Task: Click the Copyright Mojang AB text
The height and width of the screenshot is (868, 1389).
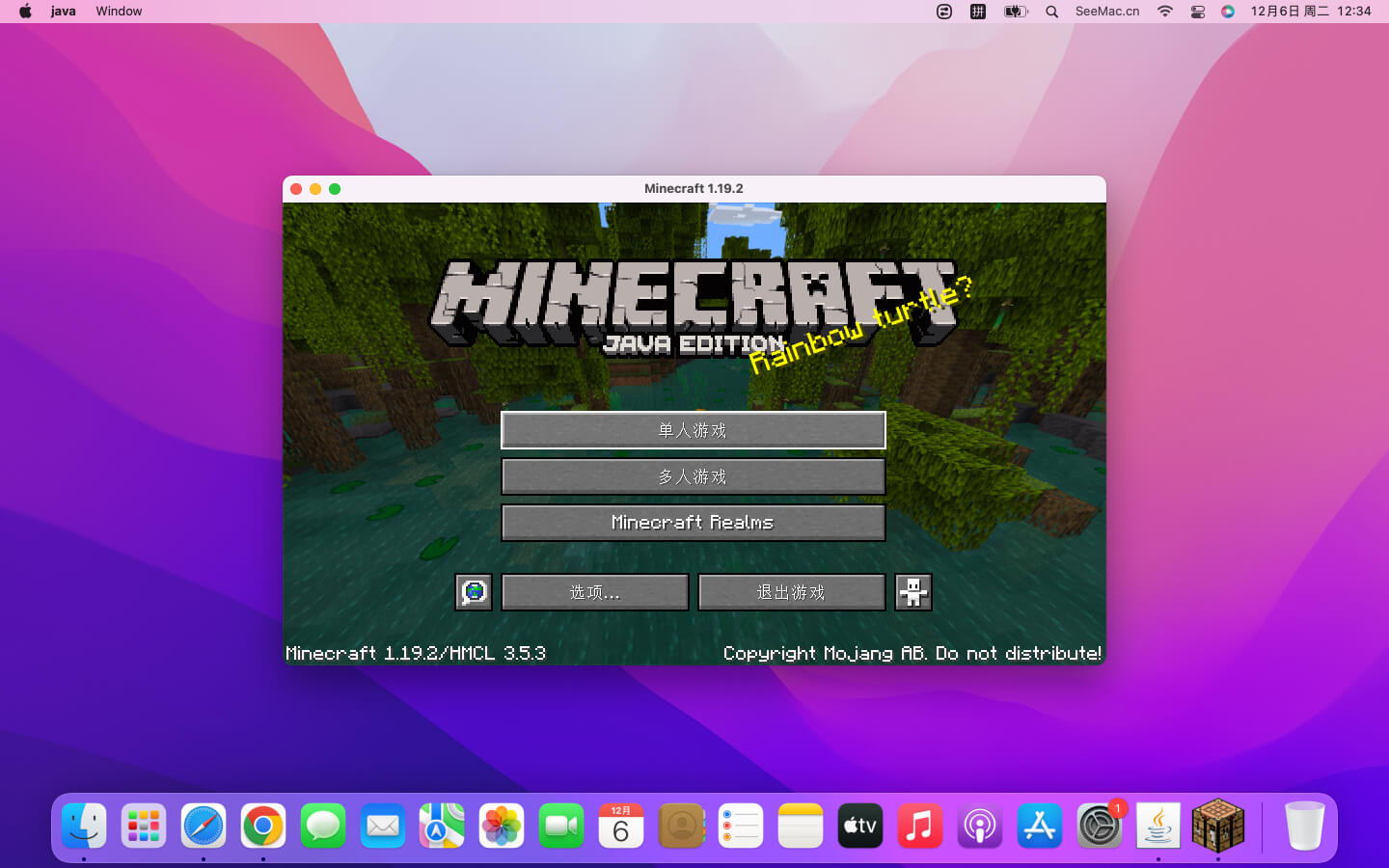Action: coord(912,653)
